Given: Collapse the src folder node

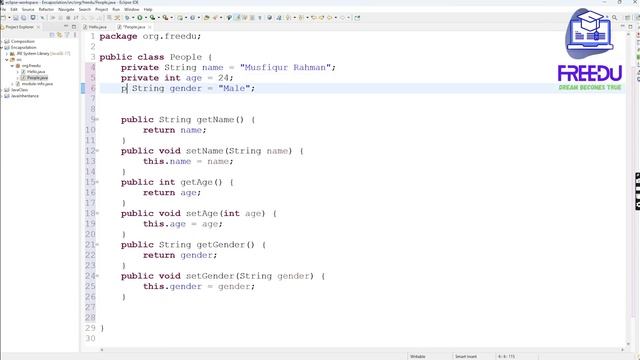Looking at the screenshot, I should pos(7,60).
